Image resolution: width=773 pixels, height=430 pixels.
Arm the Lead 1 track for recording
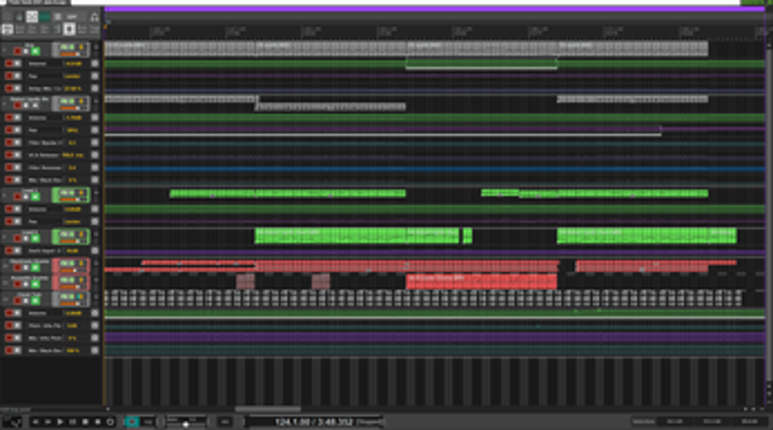click(x=18, y=197)
